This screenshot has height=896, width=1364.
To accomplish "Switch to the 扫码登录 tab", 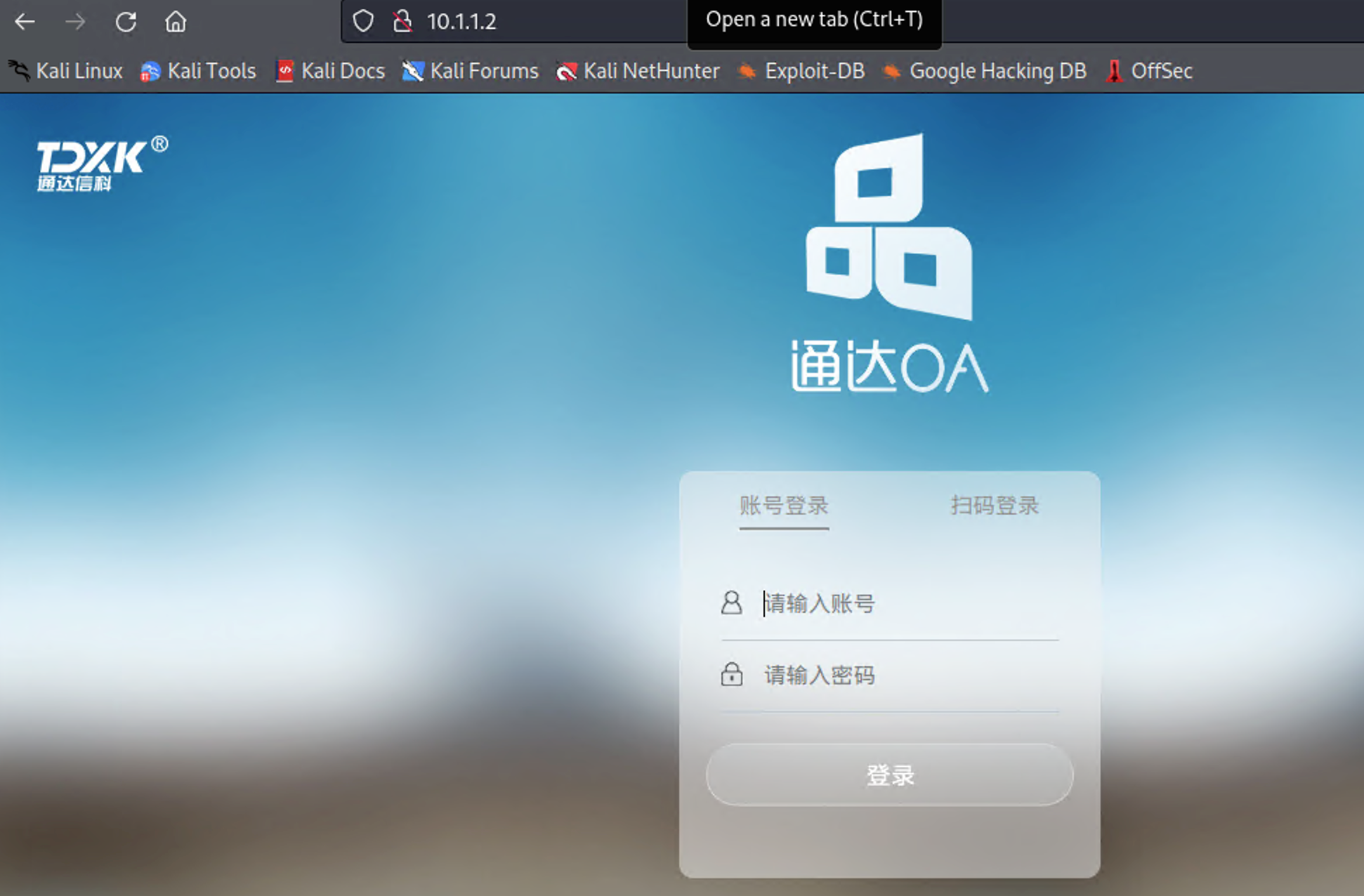I will pos(995,506).
